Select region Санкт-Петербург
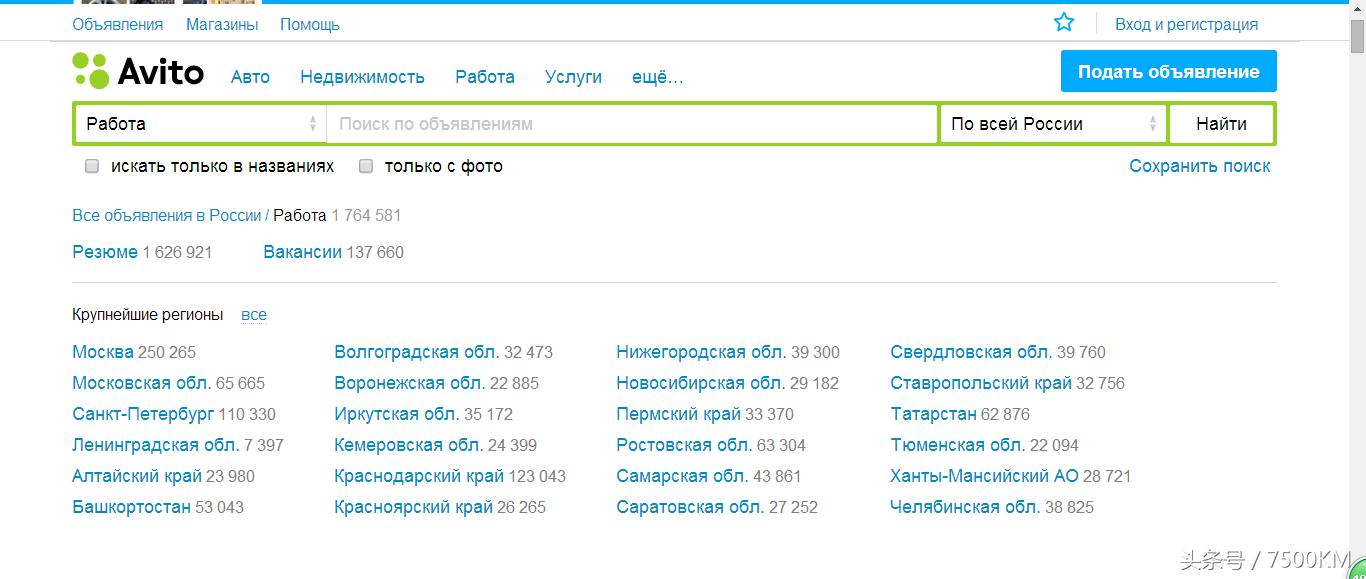 tap(143, 414)
